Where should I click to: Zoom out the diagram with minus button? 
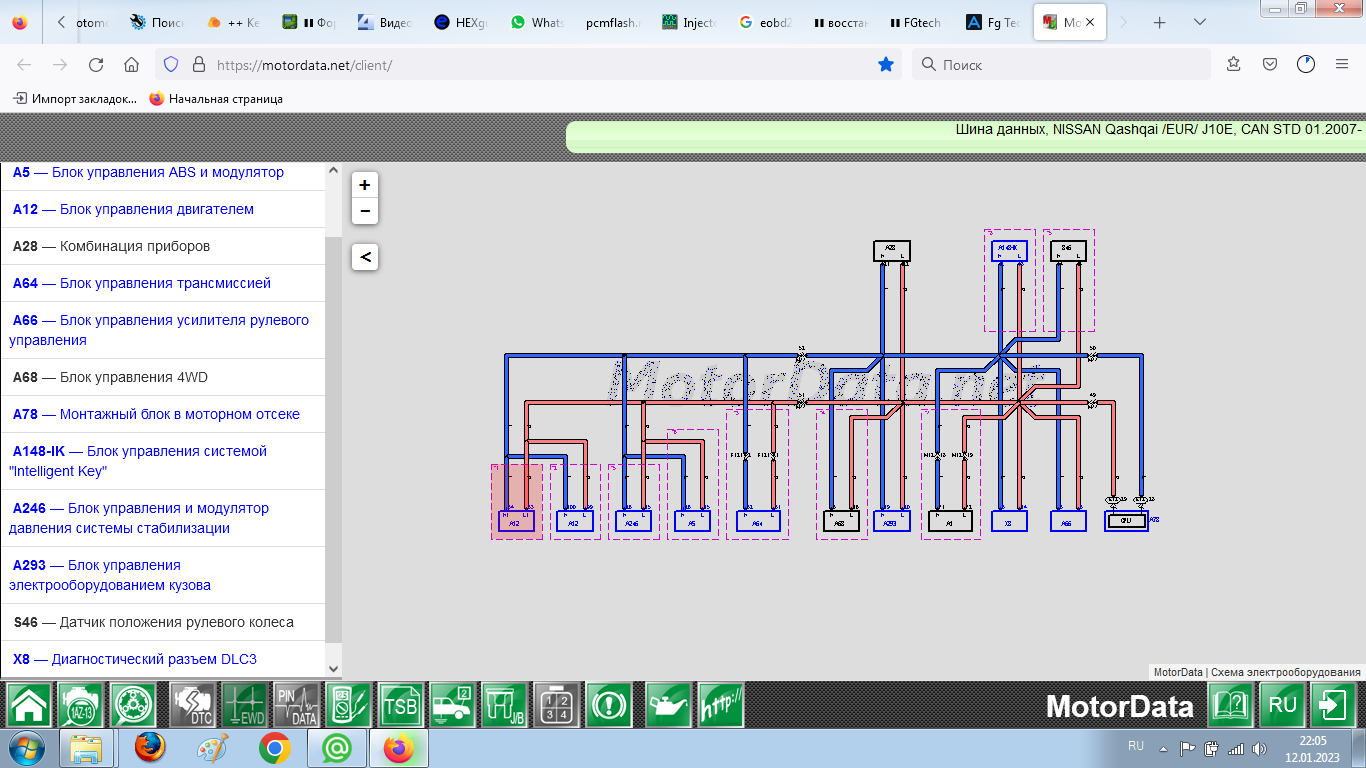pos(365,210)
